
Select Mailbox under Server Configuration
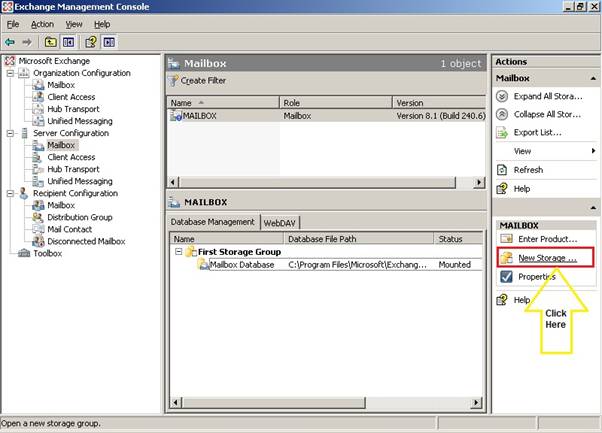pos(61,145)
